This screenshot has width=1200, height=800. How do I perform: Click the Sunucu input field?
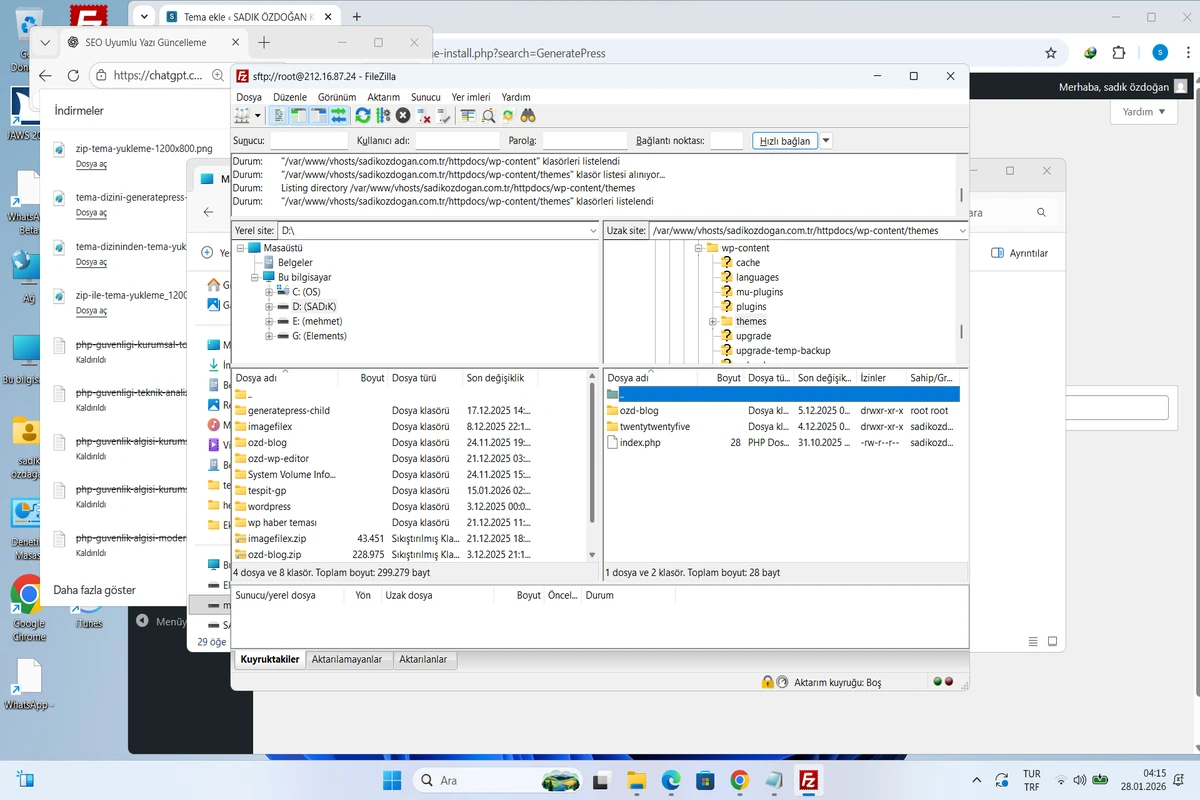(308, 141)
